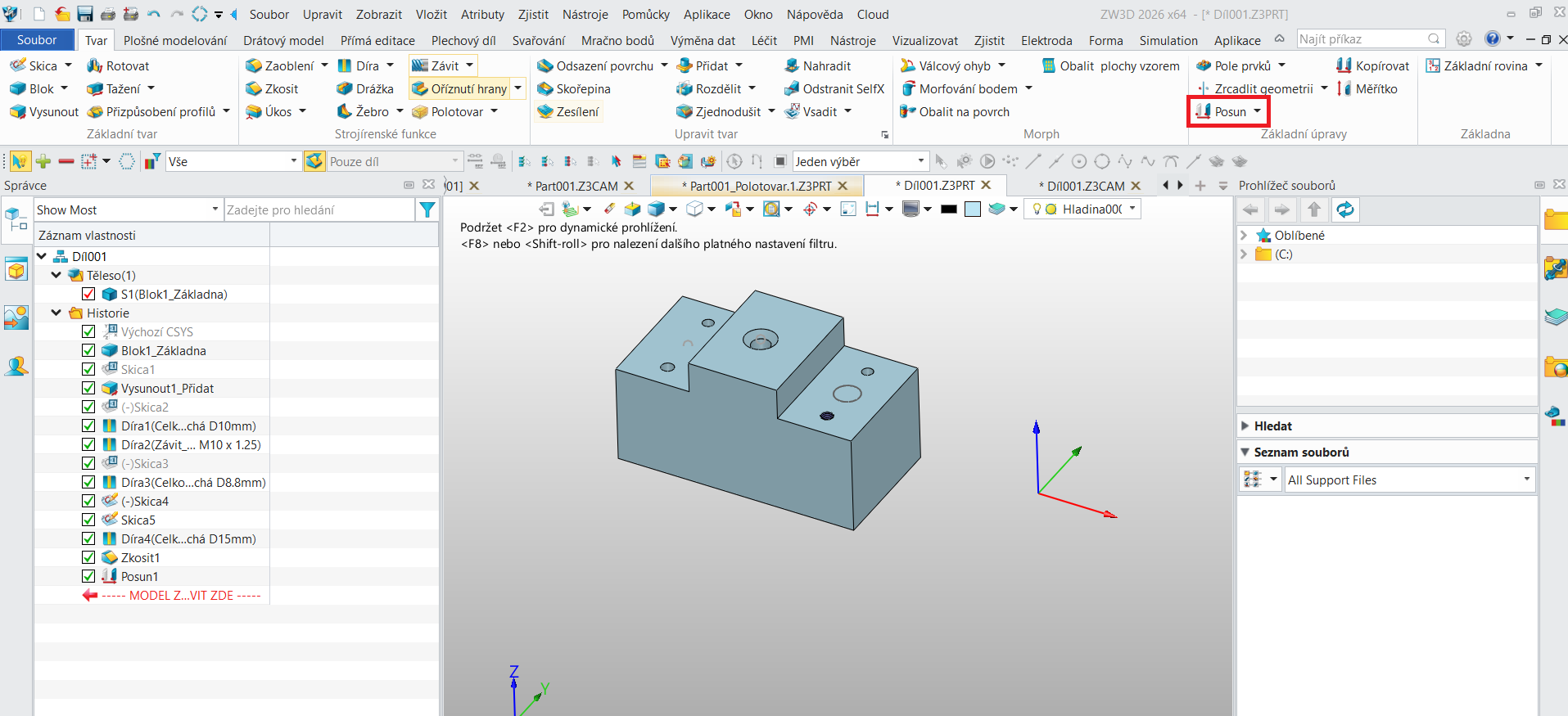Select the Zaoblení fillet tool

point(280,65)
